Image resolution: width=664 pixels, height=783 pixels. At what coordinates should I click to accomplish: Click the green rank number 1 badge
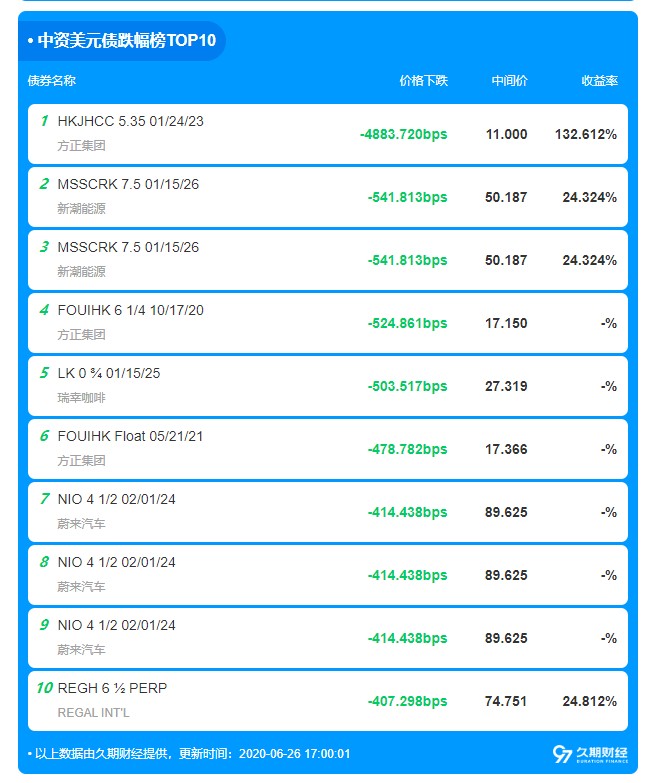pos(44,121)
